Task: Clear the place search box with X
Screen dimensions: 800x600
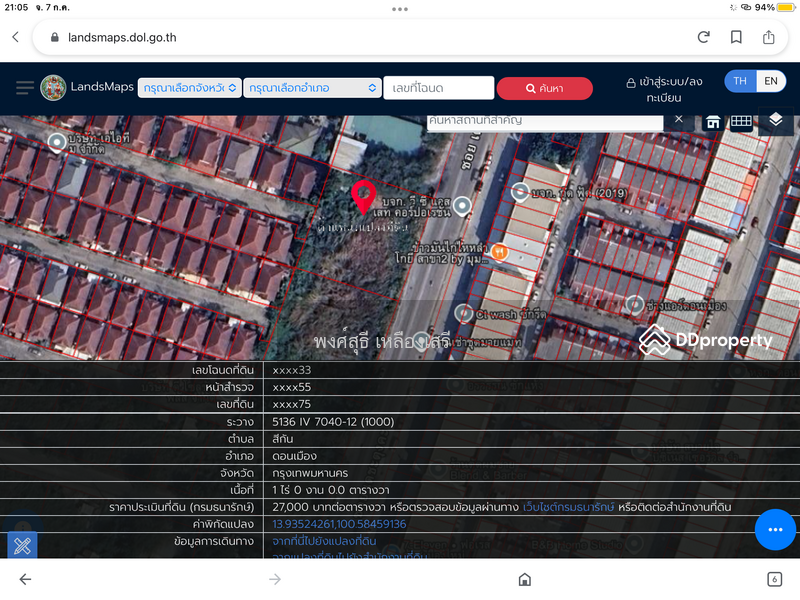Action: pyautogui.click(x=679, y=119)
